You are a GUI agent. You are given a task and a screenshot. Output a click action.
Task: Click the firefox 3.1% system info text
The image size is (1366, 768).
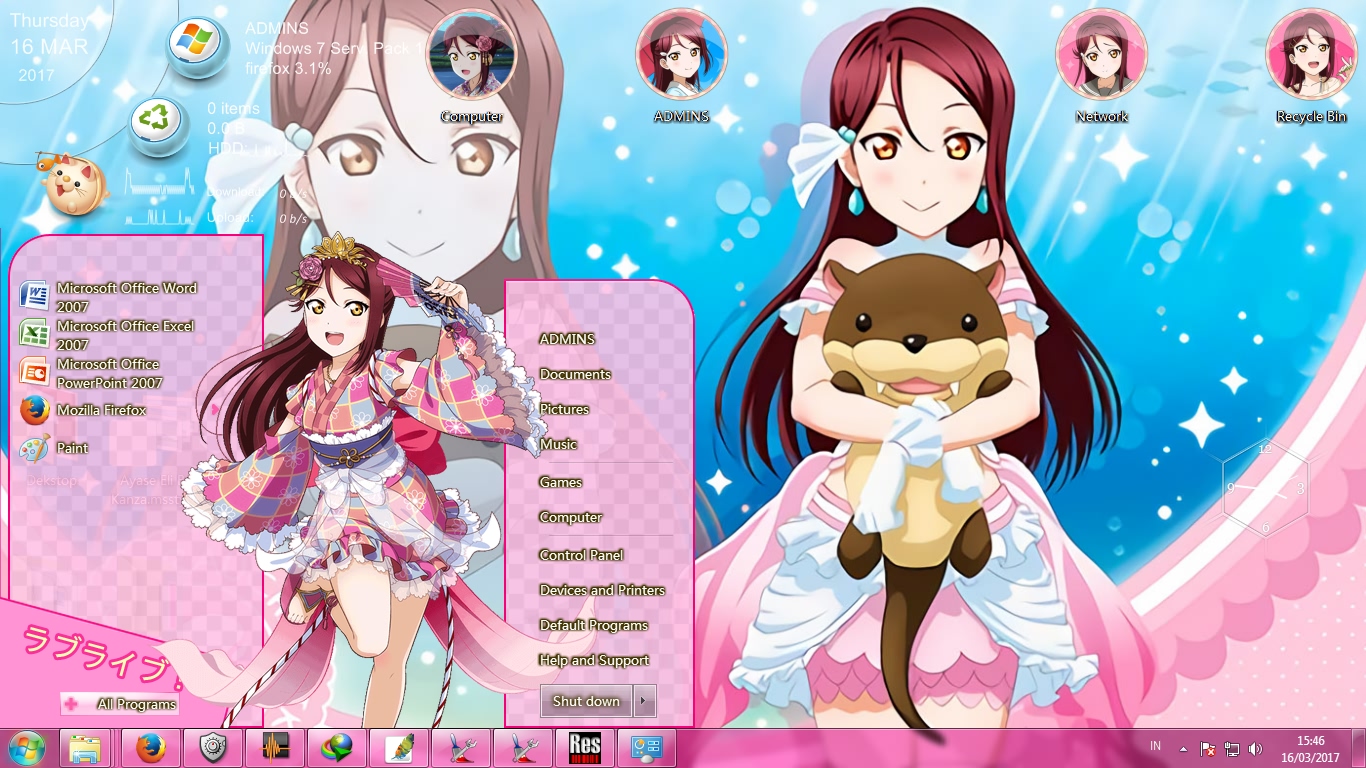(x=288, y=69)
